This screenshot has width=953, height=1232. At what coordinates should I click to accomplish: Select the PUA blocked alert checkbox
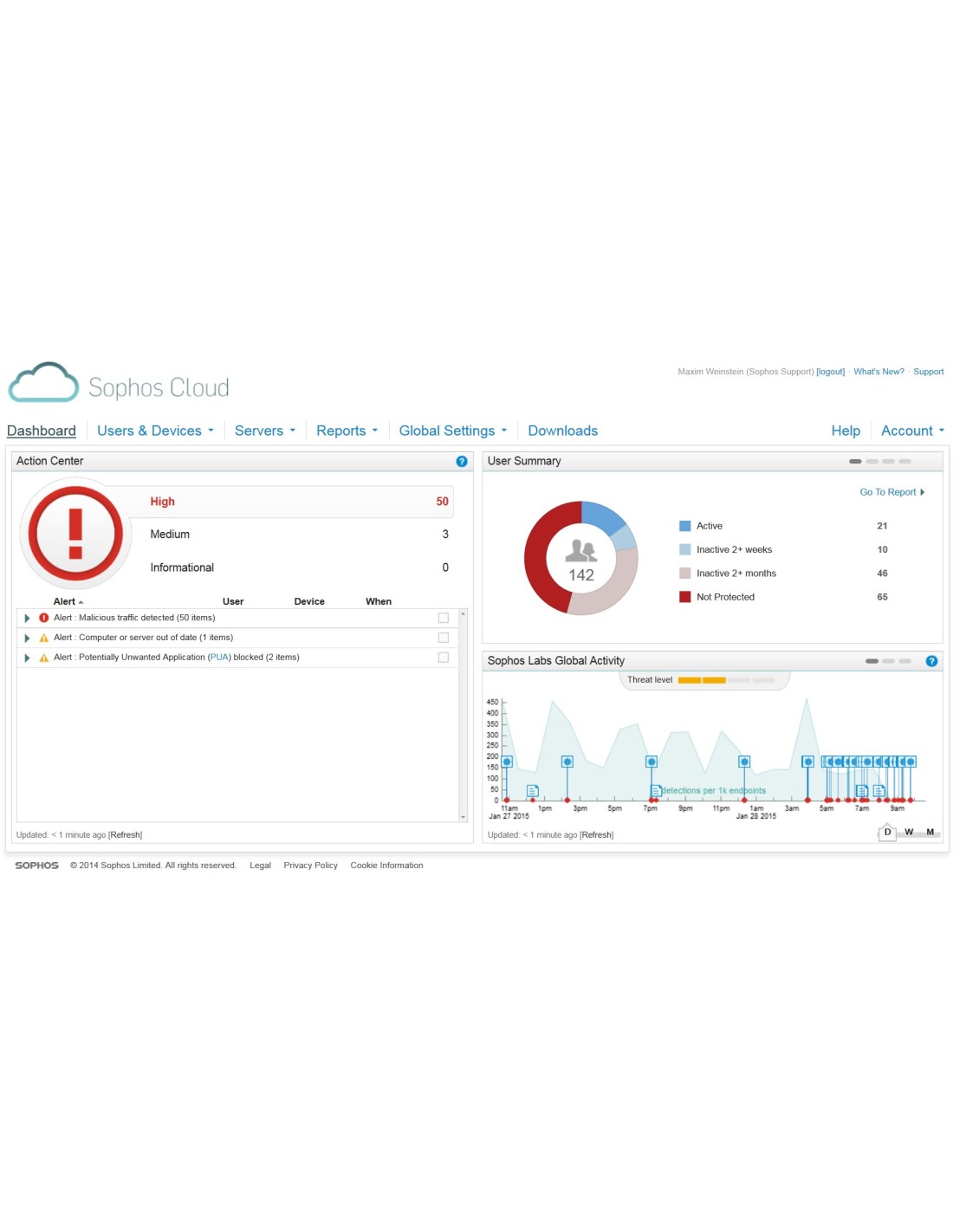coord(444,658)
